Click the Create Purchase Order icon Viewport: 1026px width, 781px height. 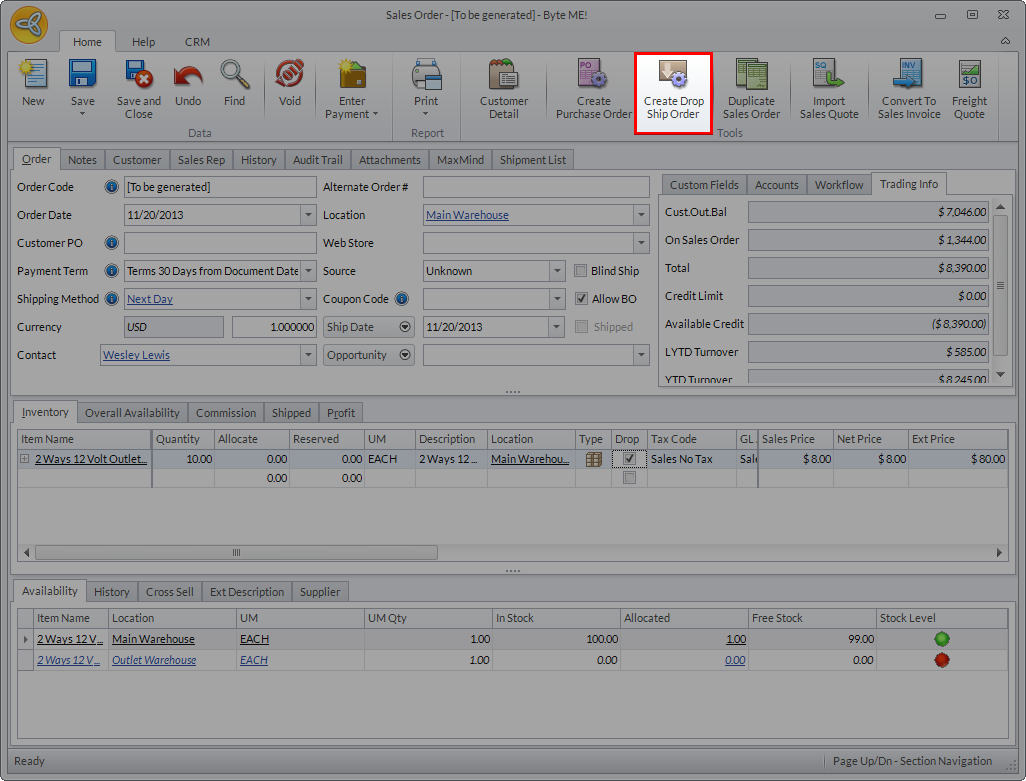[593, 76]
